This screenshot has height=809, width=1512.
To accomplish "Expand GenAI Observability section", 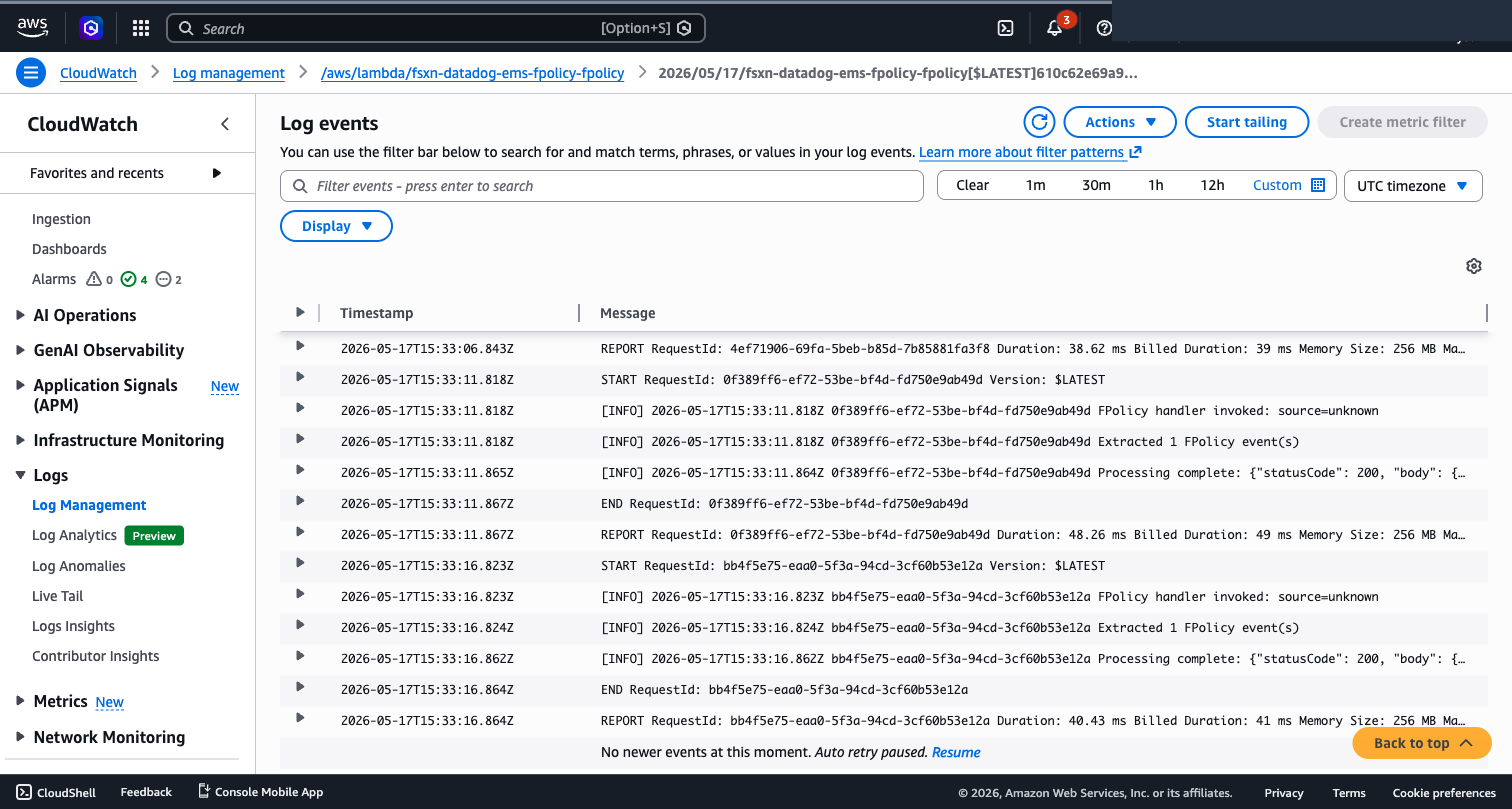I will tap(21, 350).
